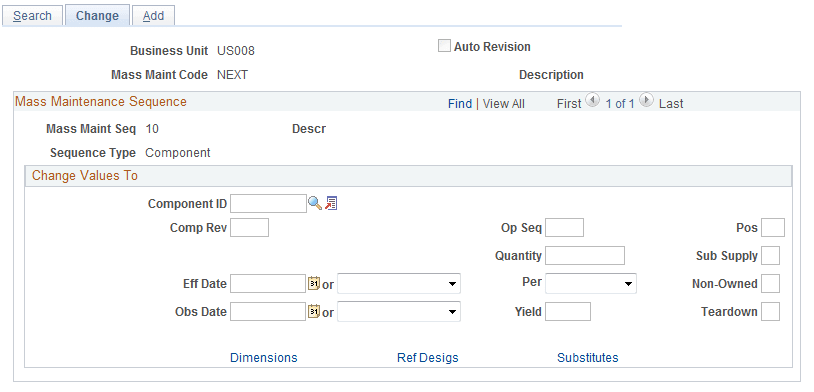Screen dimensions: 814x392
Task: Focus the Eff Date text field
Action: (268, 283)
